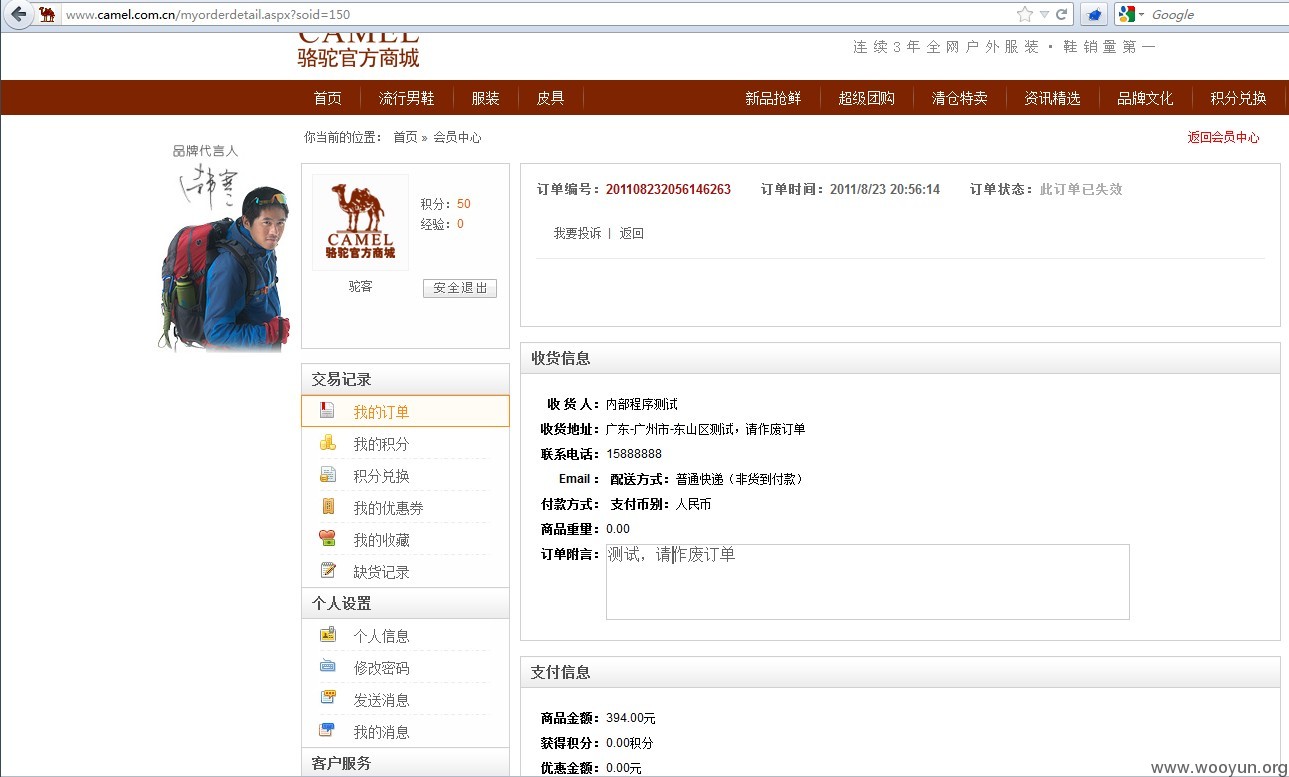Viewport: 1289px width, 777px height.
Task: Click inside the 订单附言 text area
Action: [867, 581]
